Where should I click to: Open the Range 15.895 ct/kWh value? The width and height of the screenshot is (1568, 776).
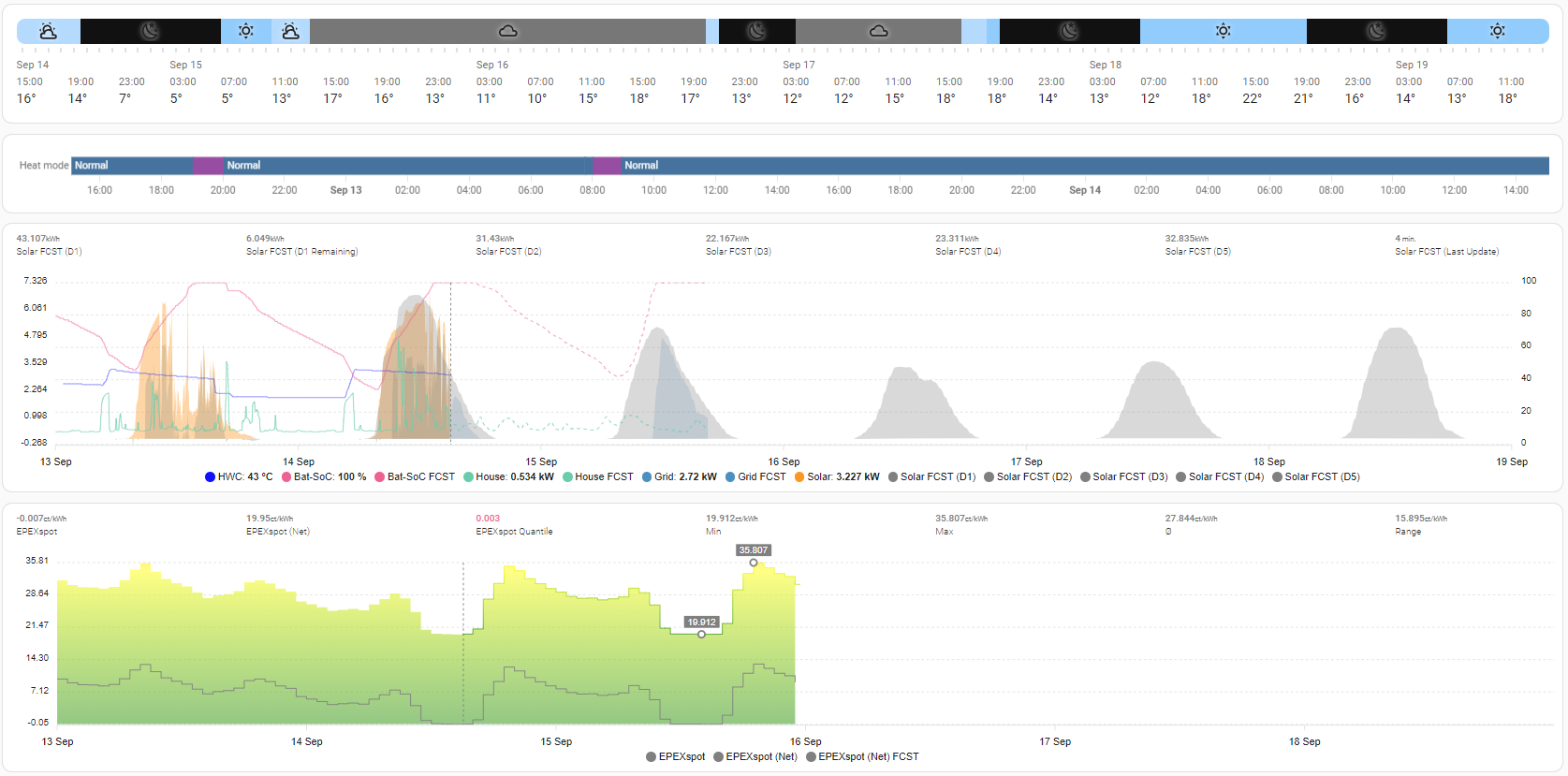tap(1421, 519)
